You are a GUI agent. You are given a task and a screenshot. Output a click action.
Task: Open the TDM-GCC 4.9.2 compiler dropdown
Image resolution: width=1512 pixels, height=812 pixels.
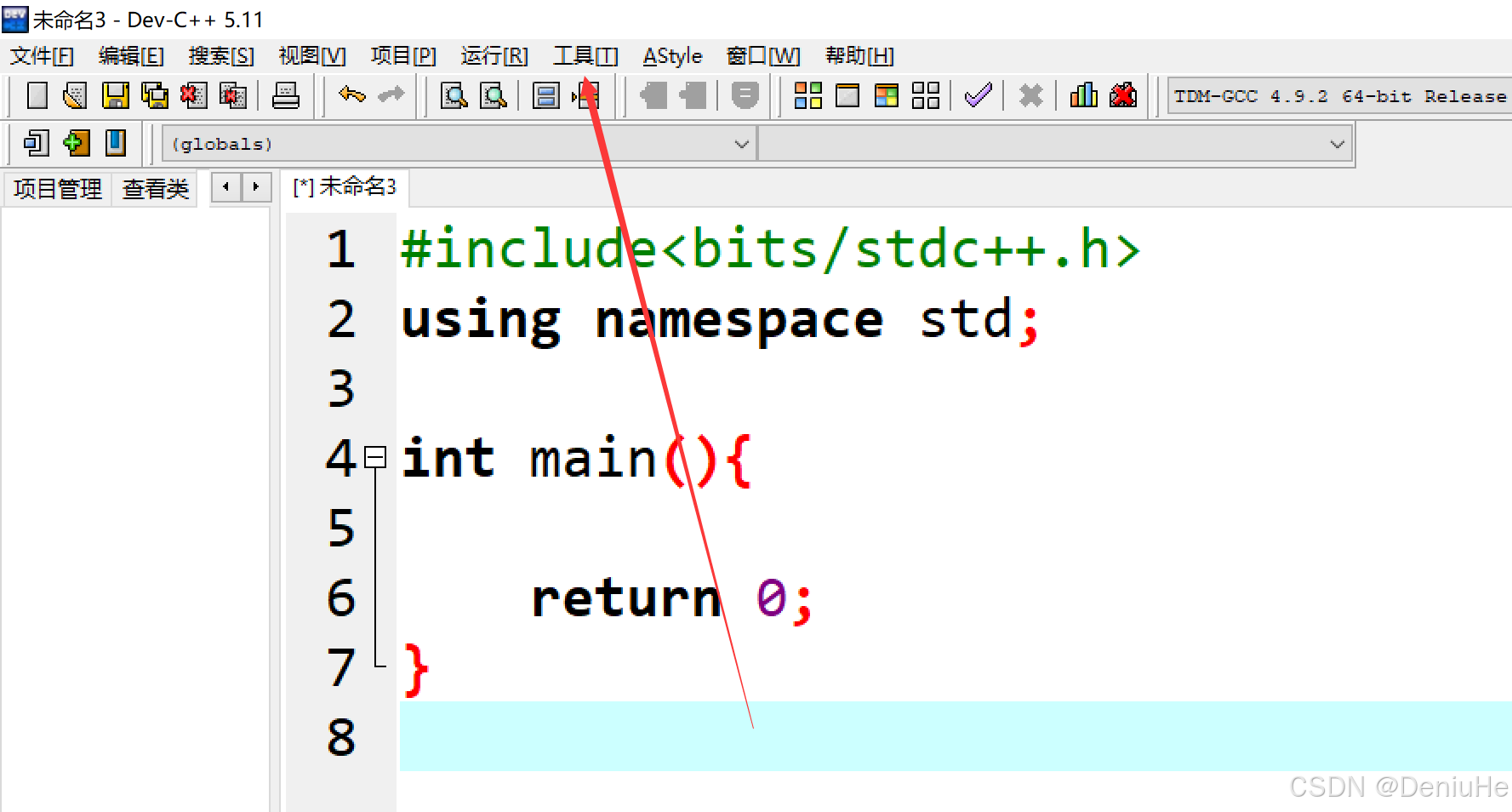[1338, 96]
